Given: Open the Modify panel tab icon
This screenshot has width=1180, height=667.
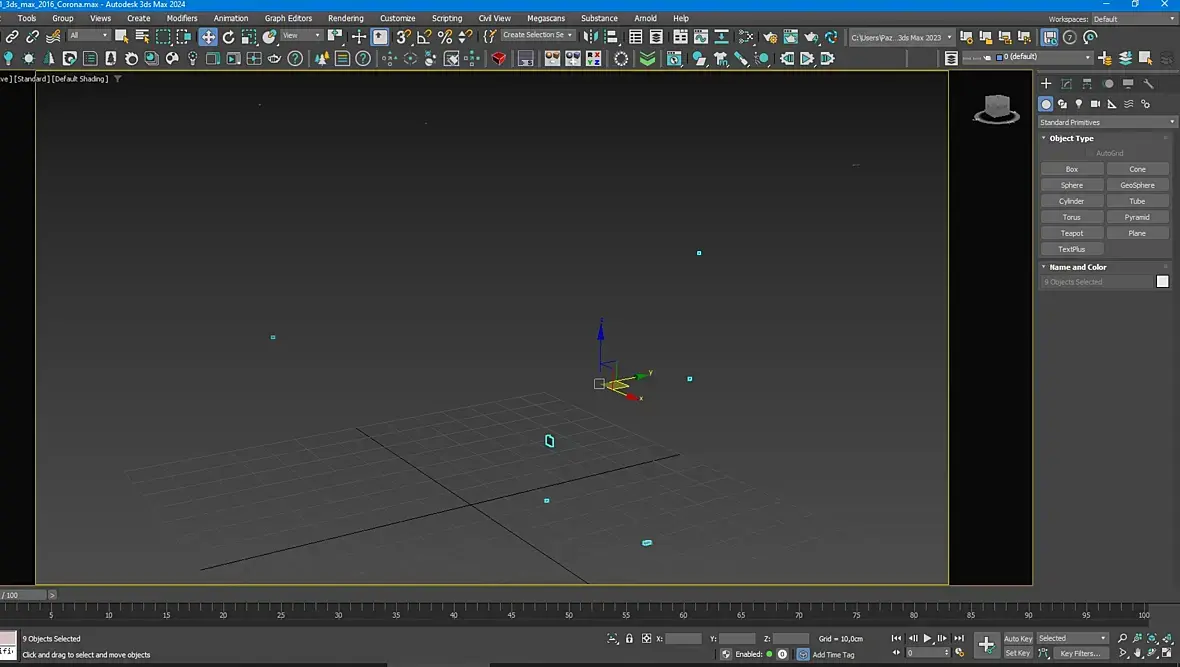Looking at the screenshot, I should tap(1066, 84).
